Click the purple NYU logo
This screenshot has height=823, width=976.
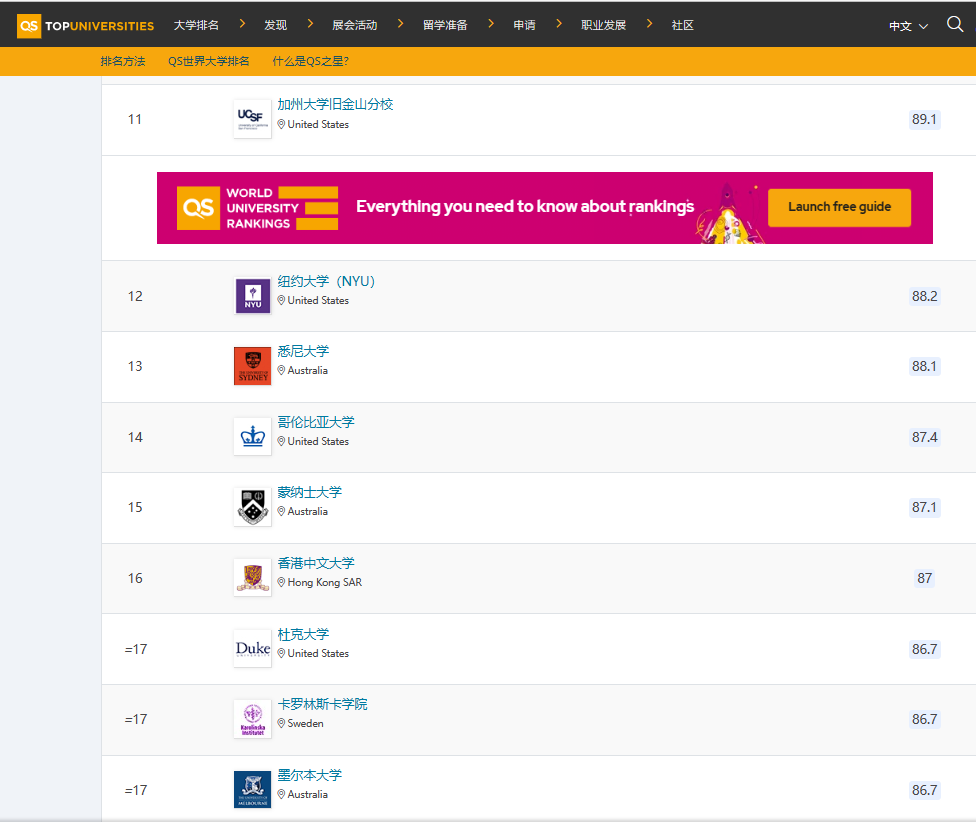(252, 296)
